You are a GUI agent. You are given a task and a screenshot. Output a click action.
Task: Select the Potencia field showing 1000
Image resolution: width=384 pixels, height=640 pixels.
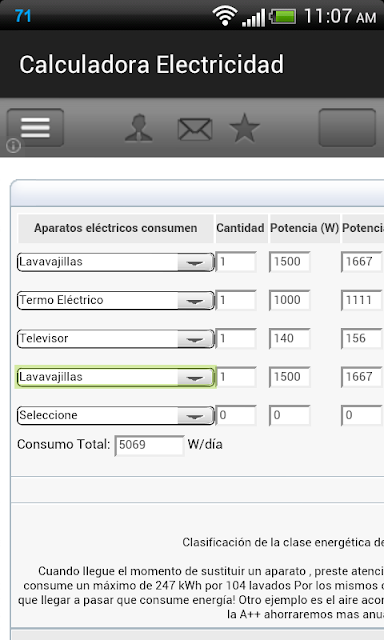tap(290, 300)
